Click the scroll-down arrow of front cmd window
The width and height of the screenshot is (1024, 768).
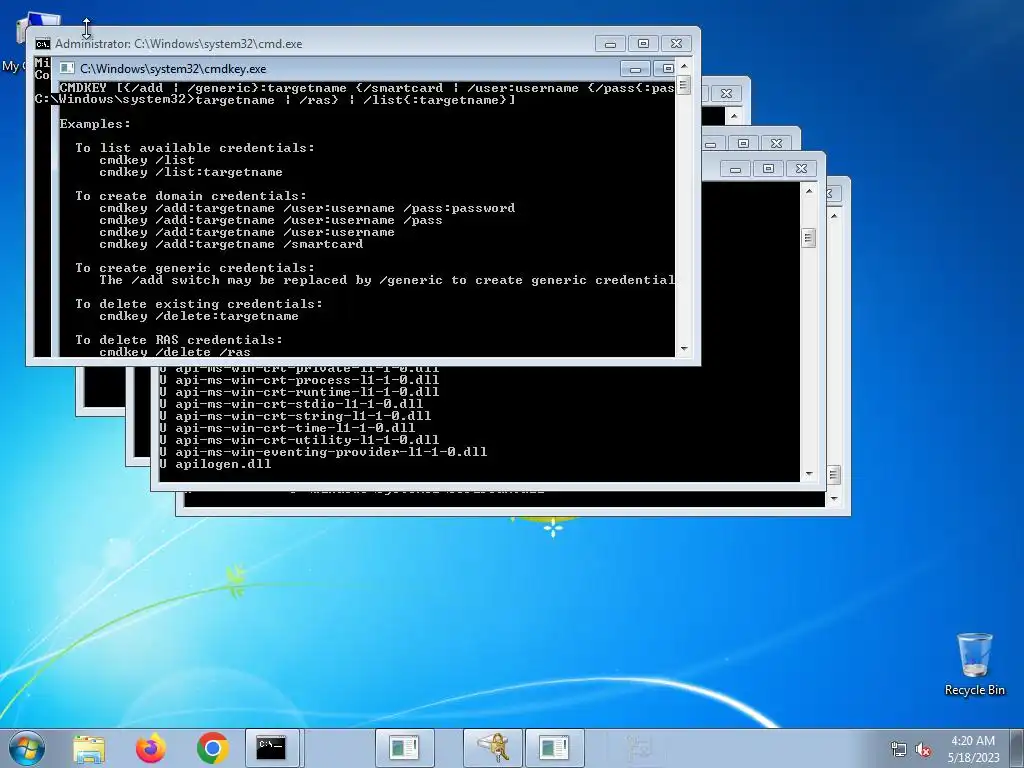[684, 349]
